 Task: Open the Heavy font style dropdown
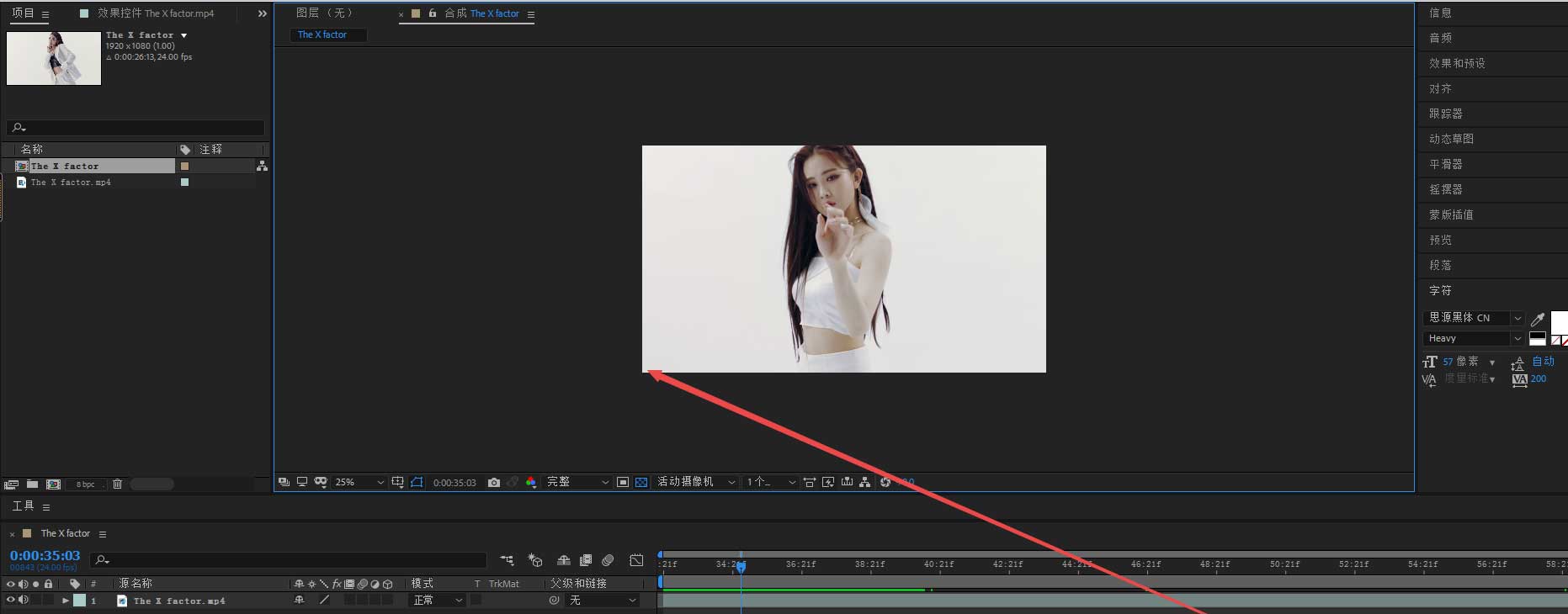coord(1474,338)
